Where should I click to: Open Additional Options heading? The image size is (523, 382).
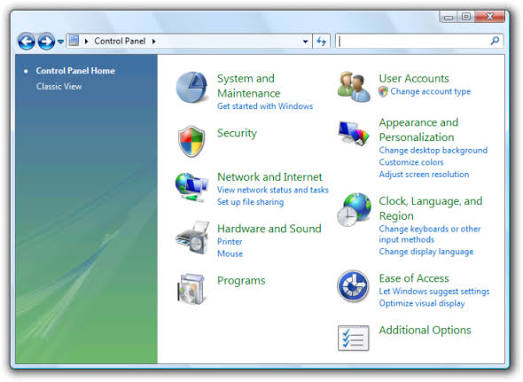point(425,330)
